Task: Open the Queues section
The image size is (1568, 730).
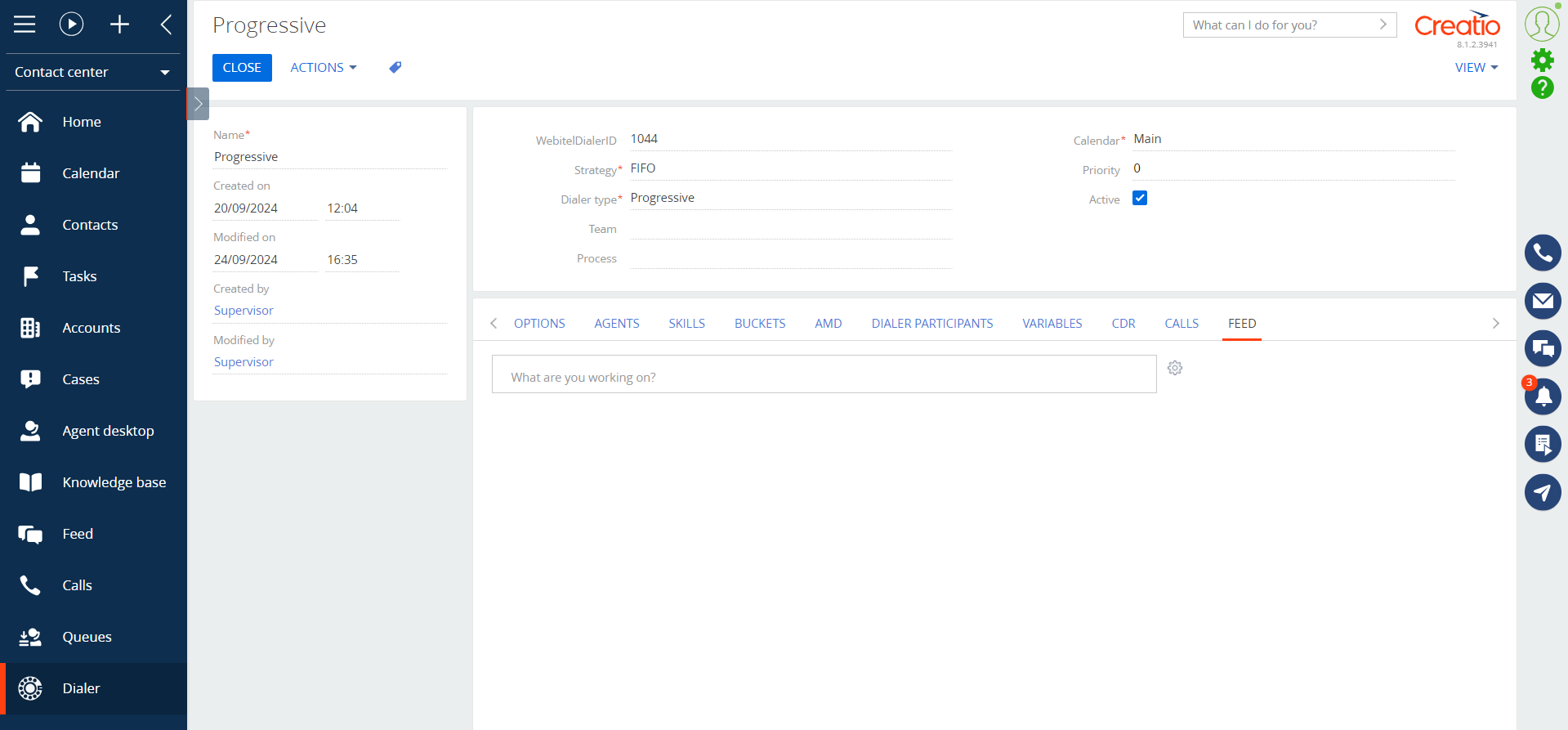Action: [x=93, y=637]
